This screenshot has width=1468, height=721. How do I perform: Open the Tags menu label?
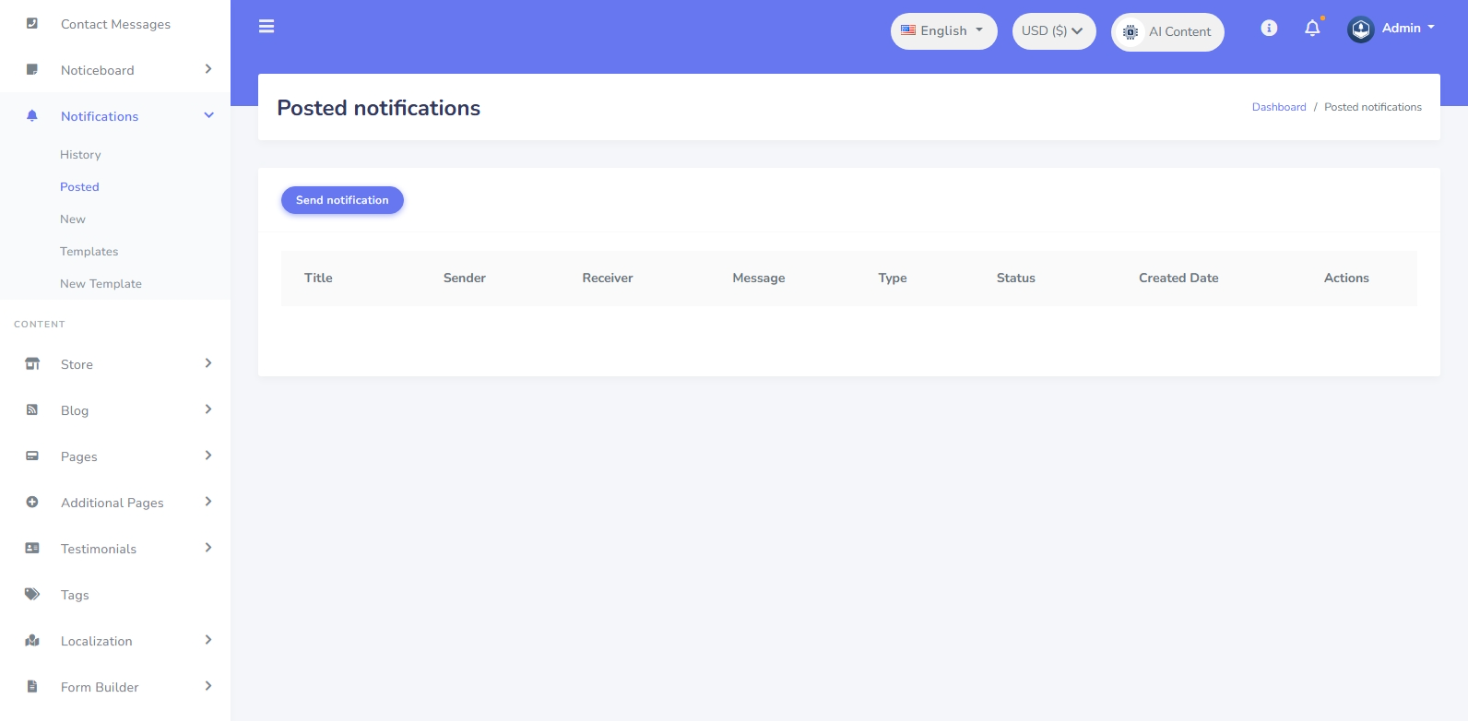point(75,595)
